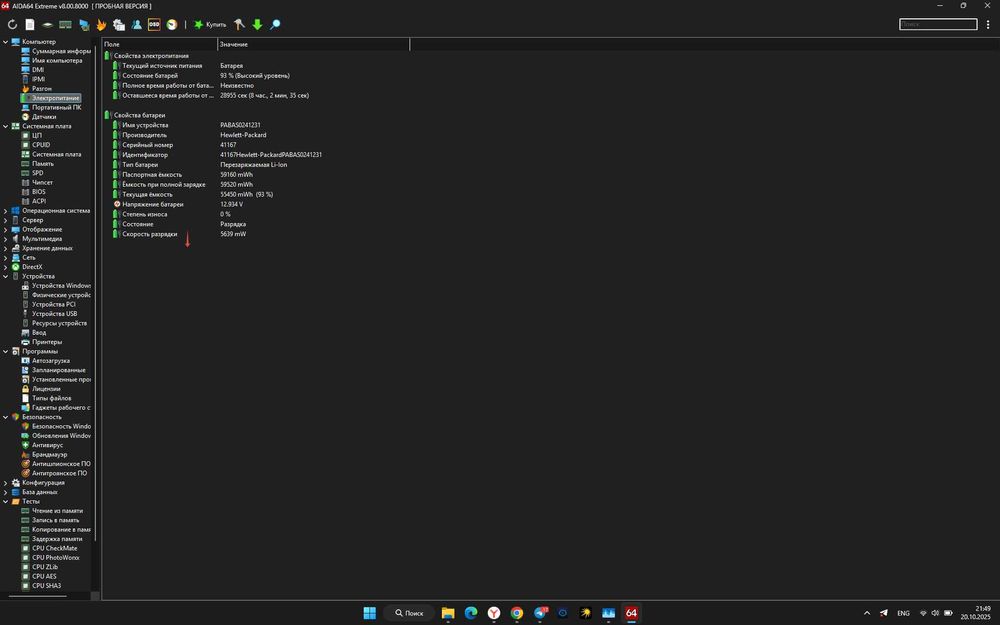The width and height of the screenshot is (1000, 625).
Task: Click the blue monitor GPGPU toolbar icon
Action: click(x=84, y=24)
